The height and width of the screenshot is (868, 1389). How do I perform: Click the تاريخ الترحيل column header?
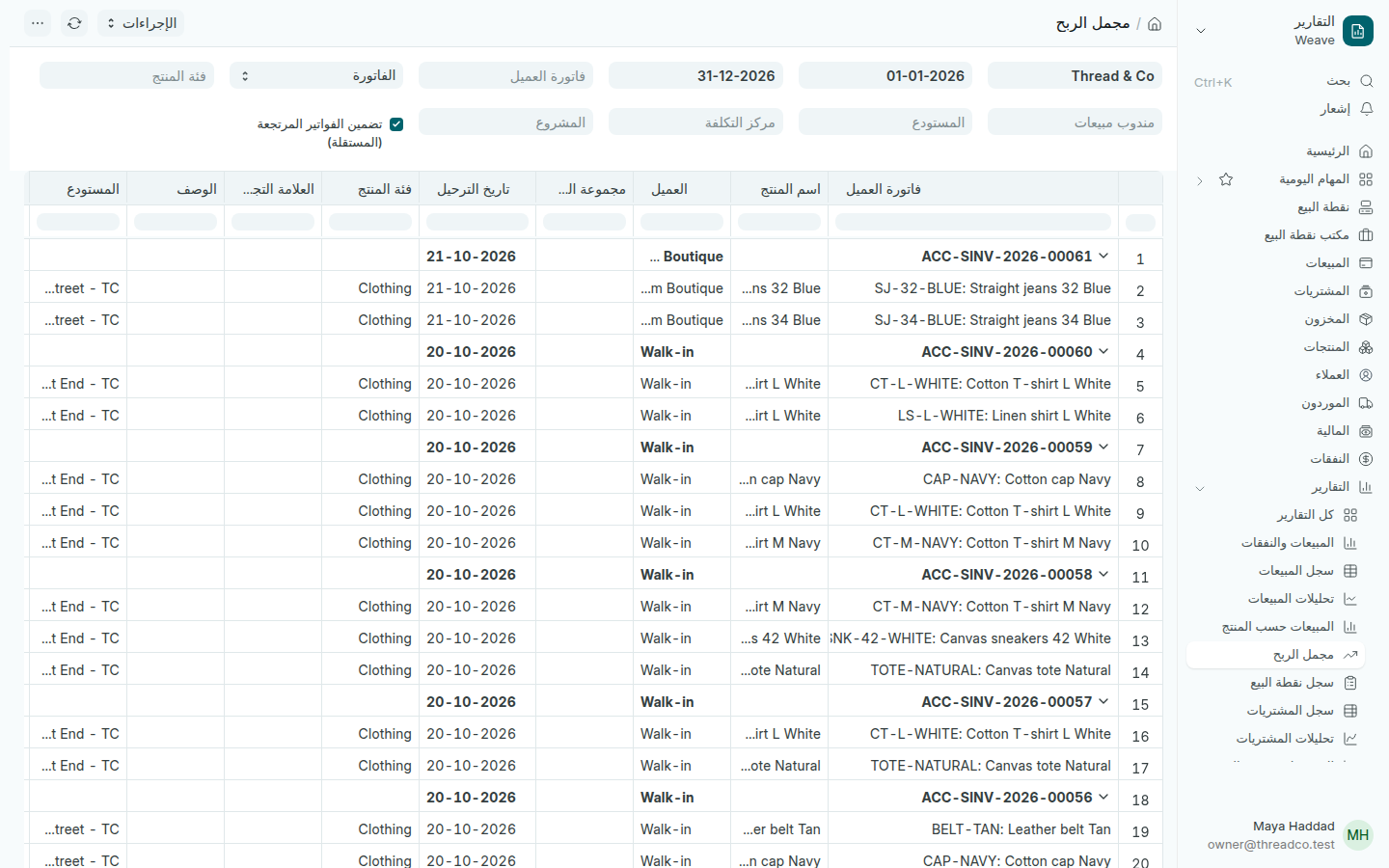pos(477,189)
